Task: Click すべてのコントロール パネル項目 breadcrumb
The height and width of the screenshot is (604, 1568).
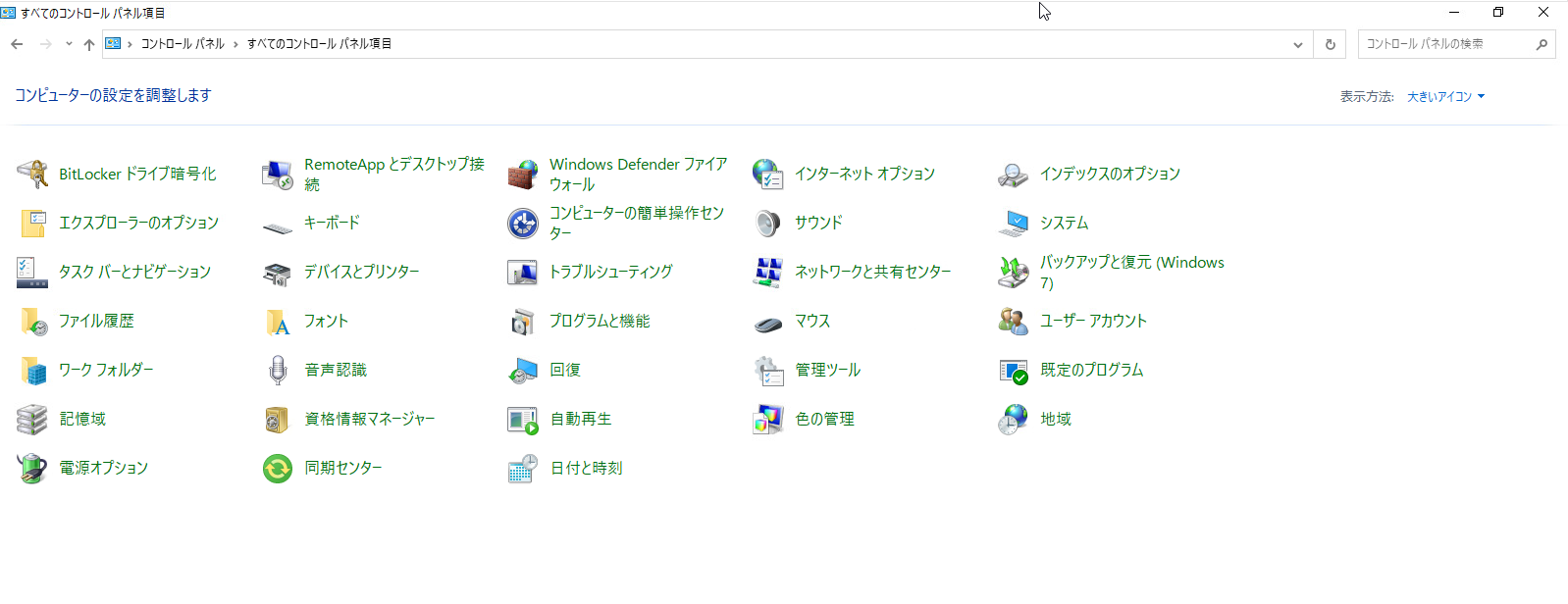Action: (x=319, y=44)
